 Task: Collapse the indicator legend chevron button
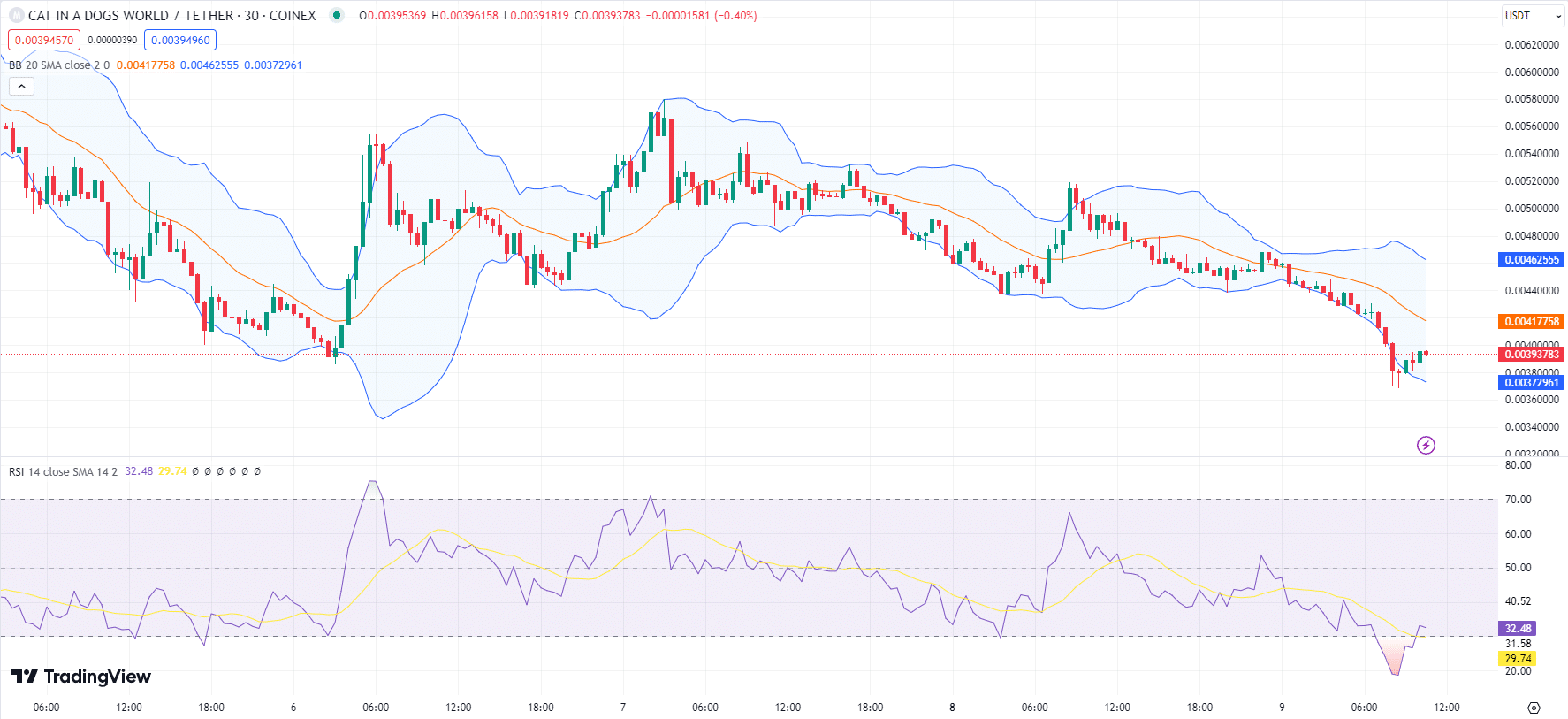click(x=21, y=86)
